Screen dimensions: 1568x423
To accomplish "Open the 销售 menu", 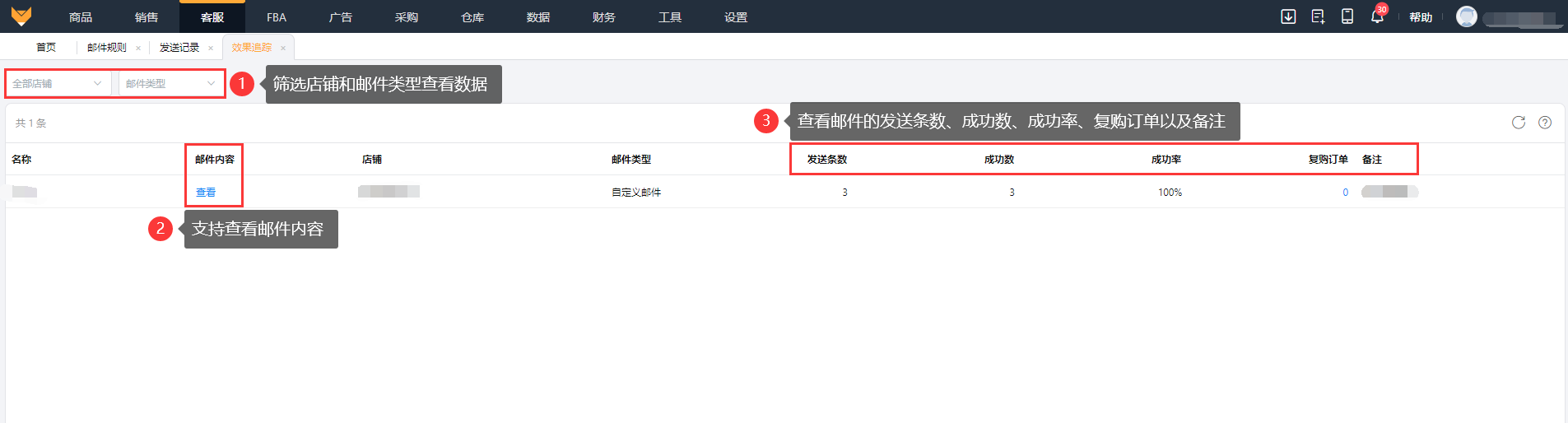I will 147,17.
